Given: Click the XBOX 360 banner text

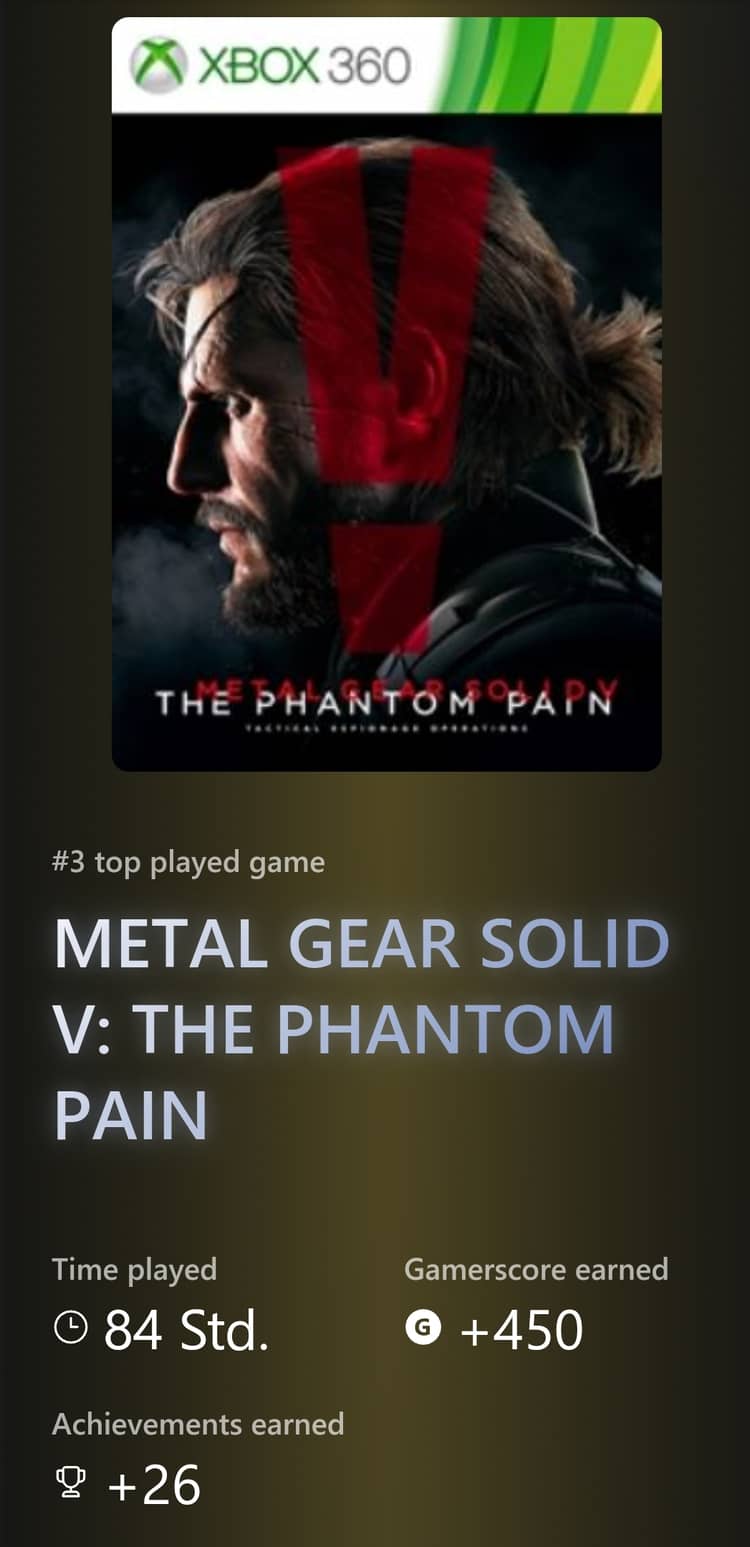Looking at the screenshot, I should 304,66.
